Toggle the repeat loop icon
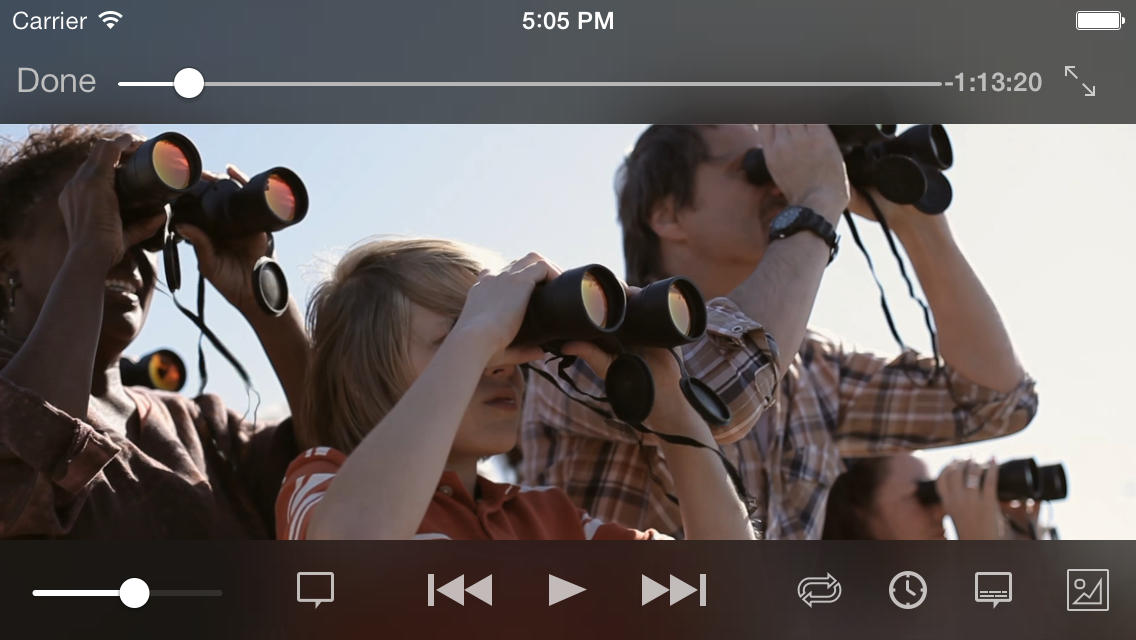Image resolution: width=1136 pixels, height=640 pixels. [819, 590]
